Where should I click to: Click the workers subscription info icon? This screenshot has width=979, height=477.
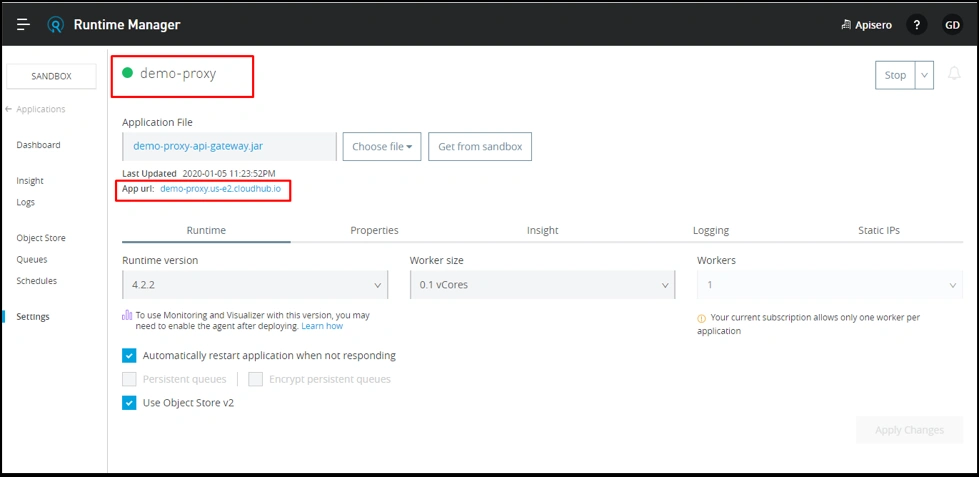point(701,318)
